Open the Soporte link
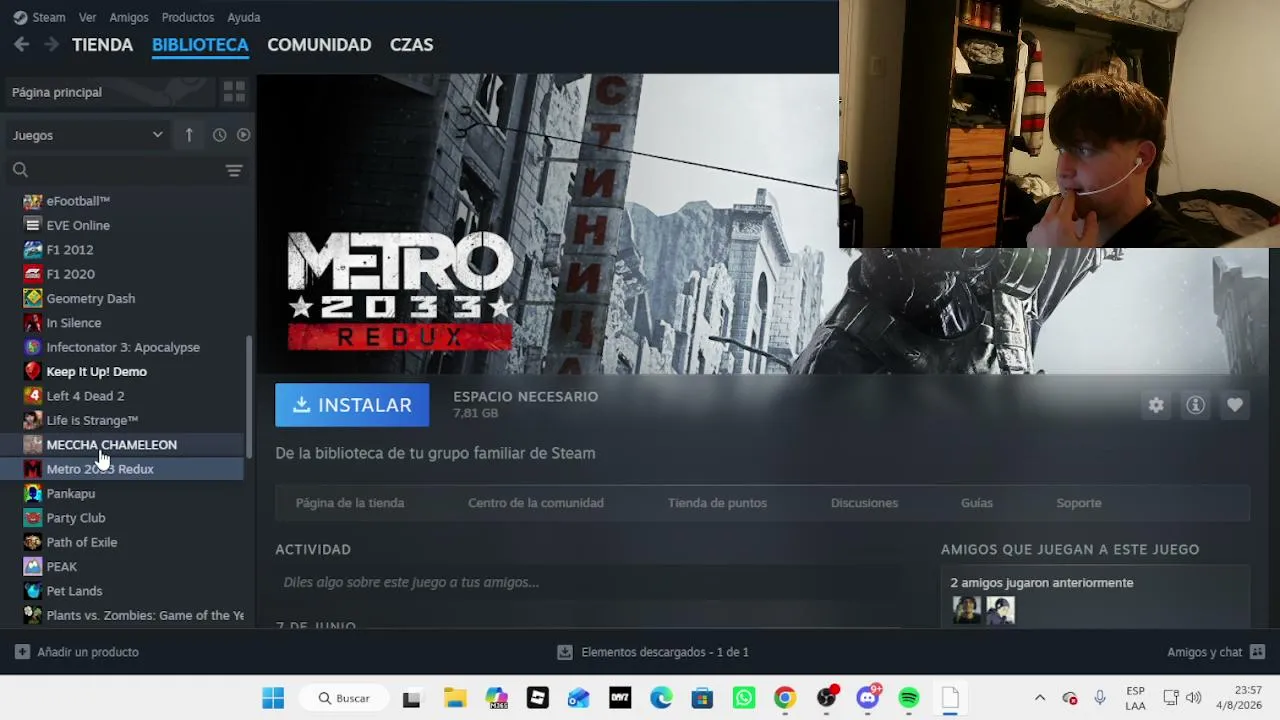This screenshot has height=720, width=1280. (x=1079, y=503)
